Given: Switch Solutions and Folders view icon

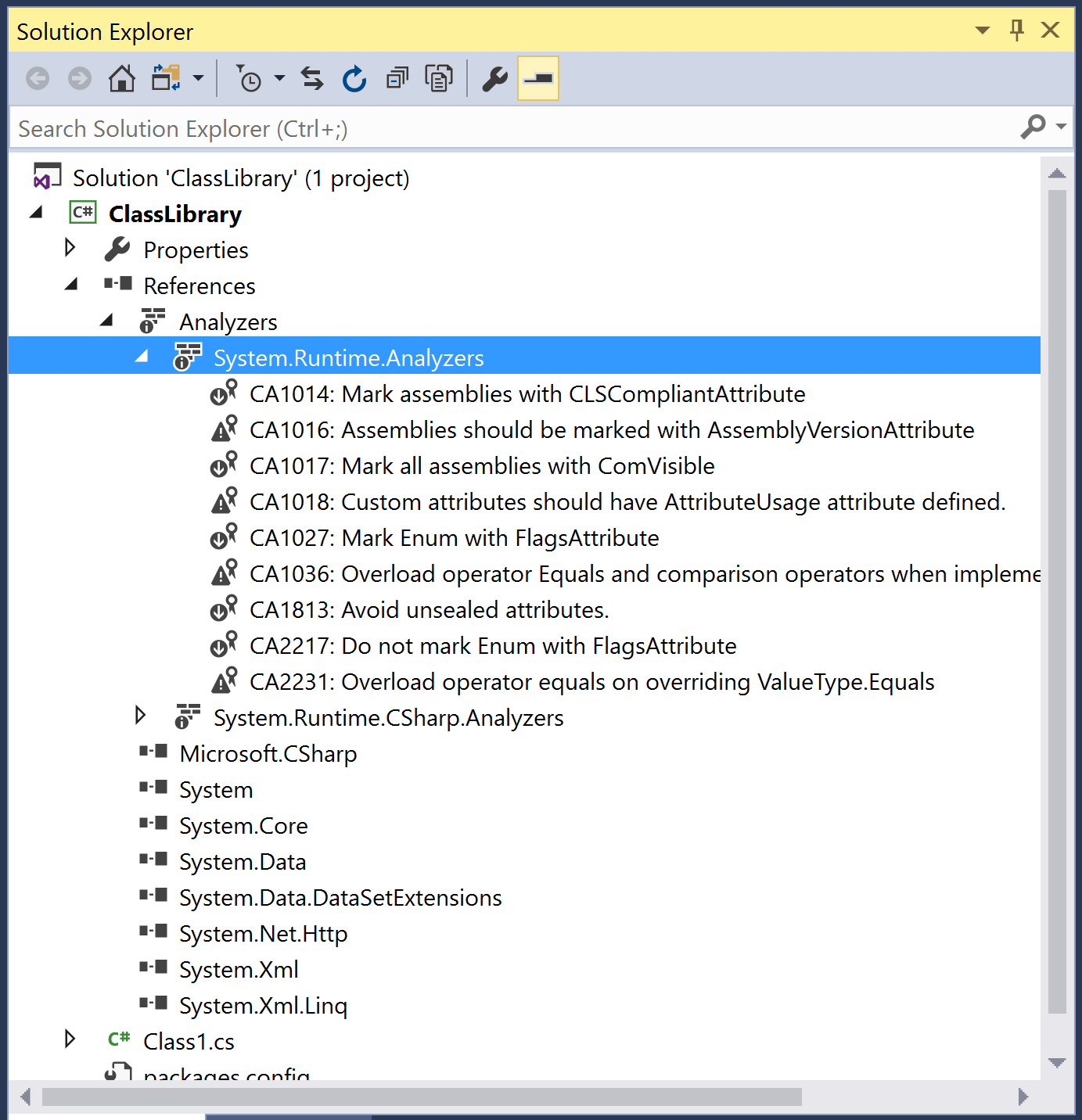Looking at the screenshot, I should (x=166, y=78).
